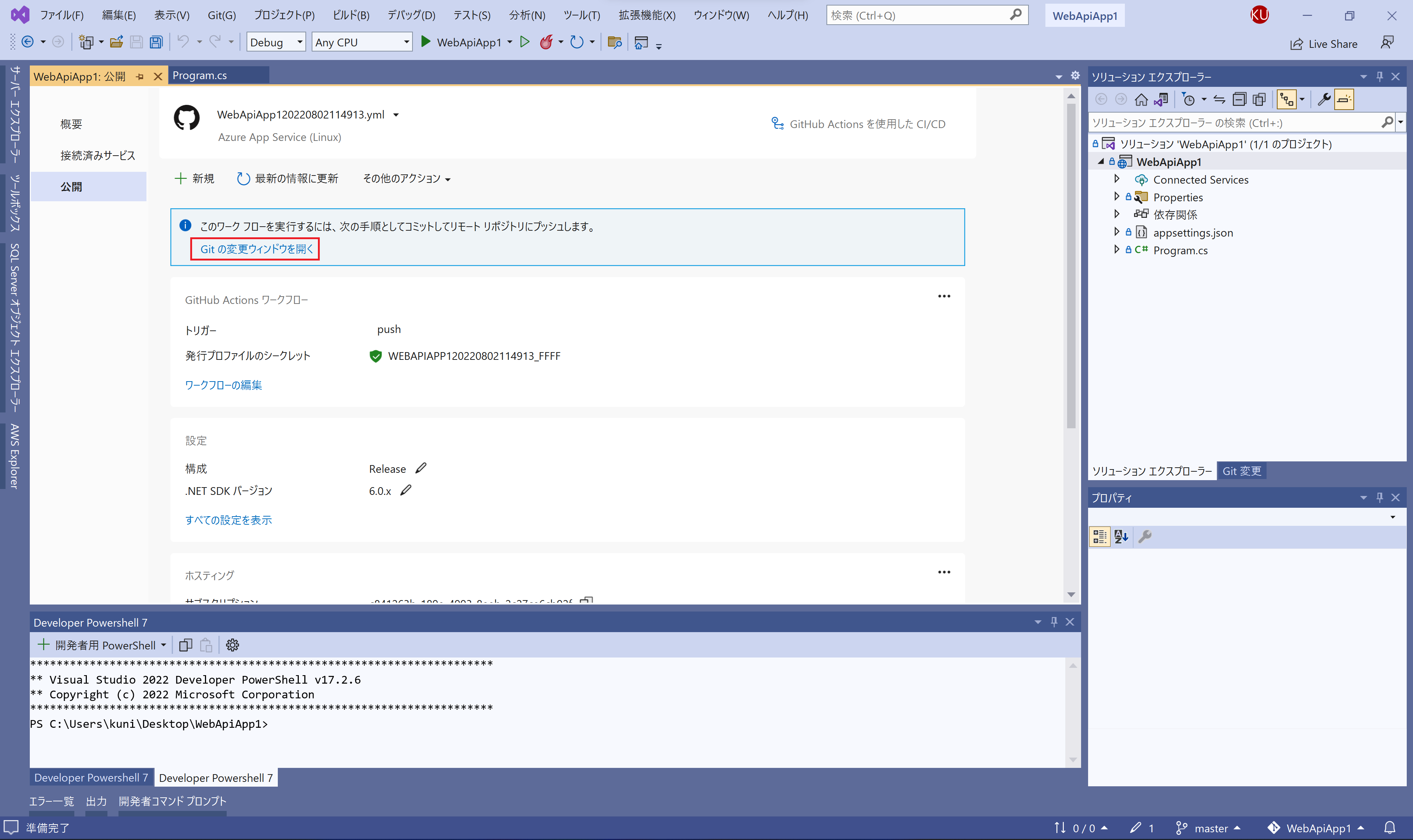Click the Home icon in Solution Explorer
The width and height of the screenshot is (1413, 840).
point(1141,100)
